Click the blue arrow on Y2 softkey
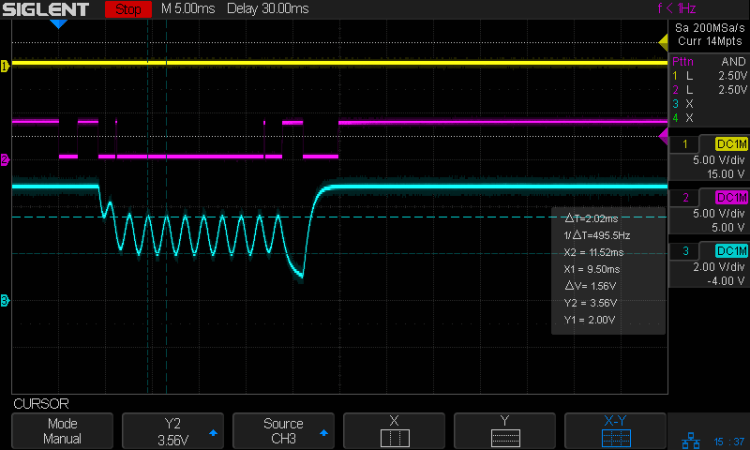 coord(213,433)
